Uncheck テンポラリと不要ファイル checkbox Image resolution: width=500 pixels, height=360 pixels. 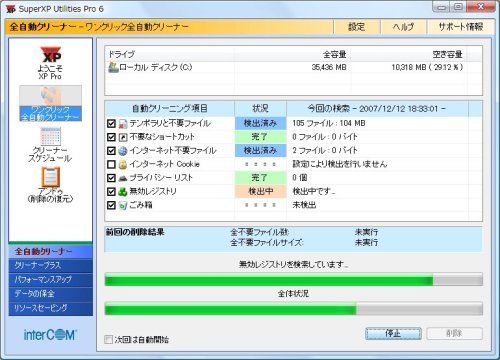[111, 124]
